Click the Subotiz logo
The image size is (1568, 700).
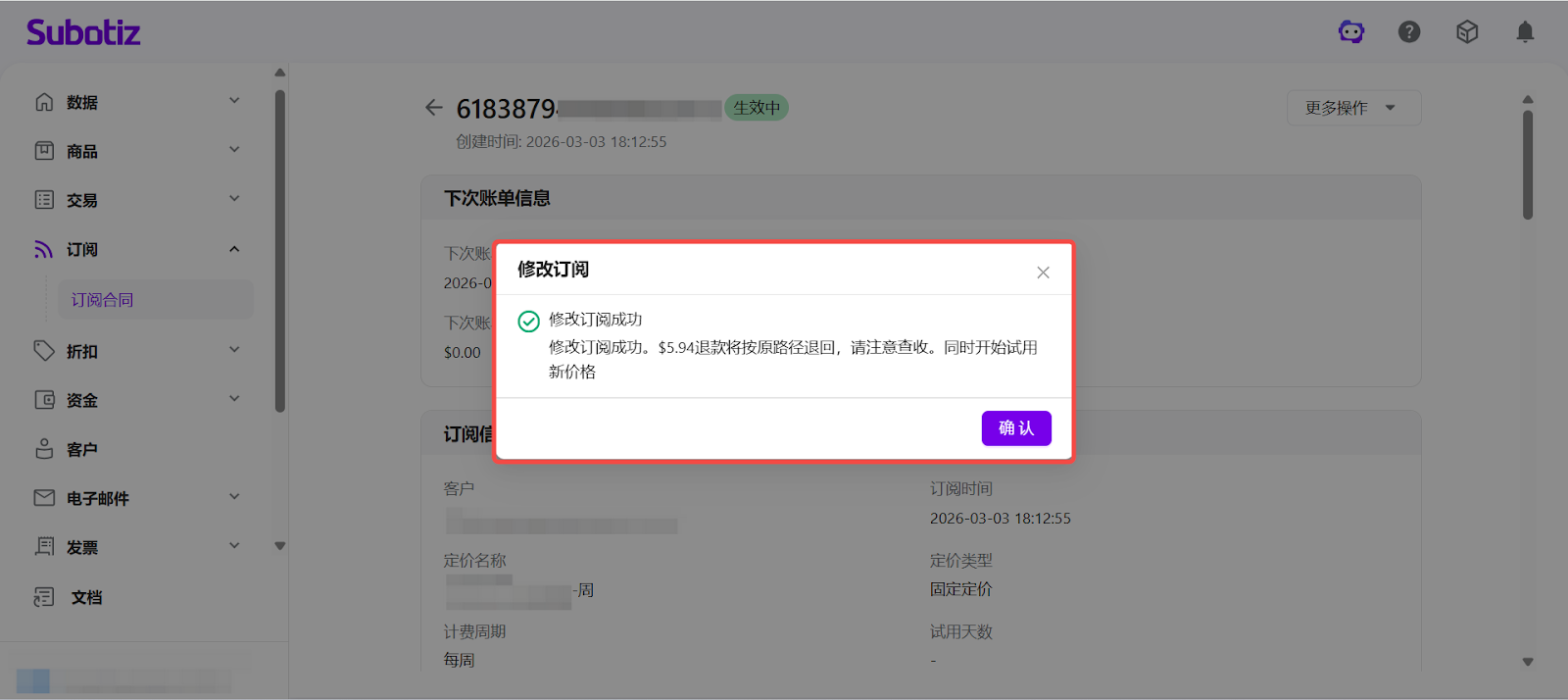(83, 32)
